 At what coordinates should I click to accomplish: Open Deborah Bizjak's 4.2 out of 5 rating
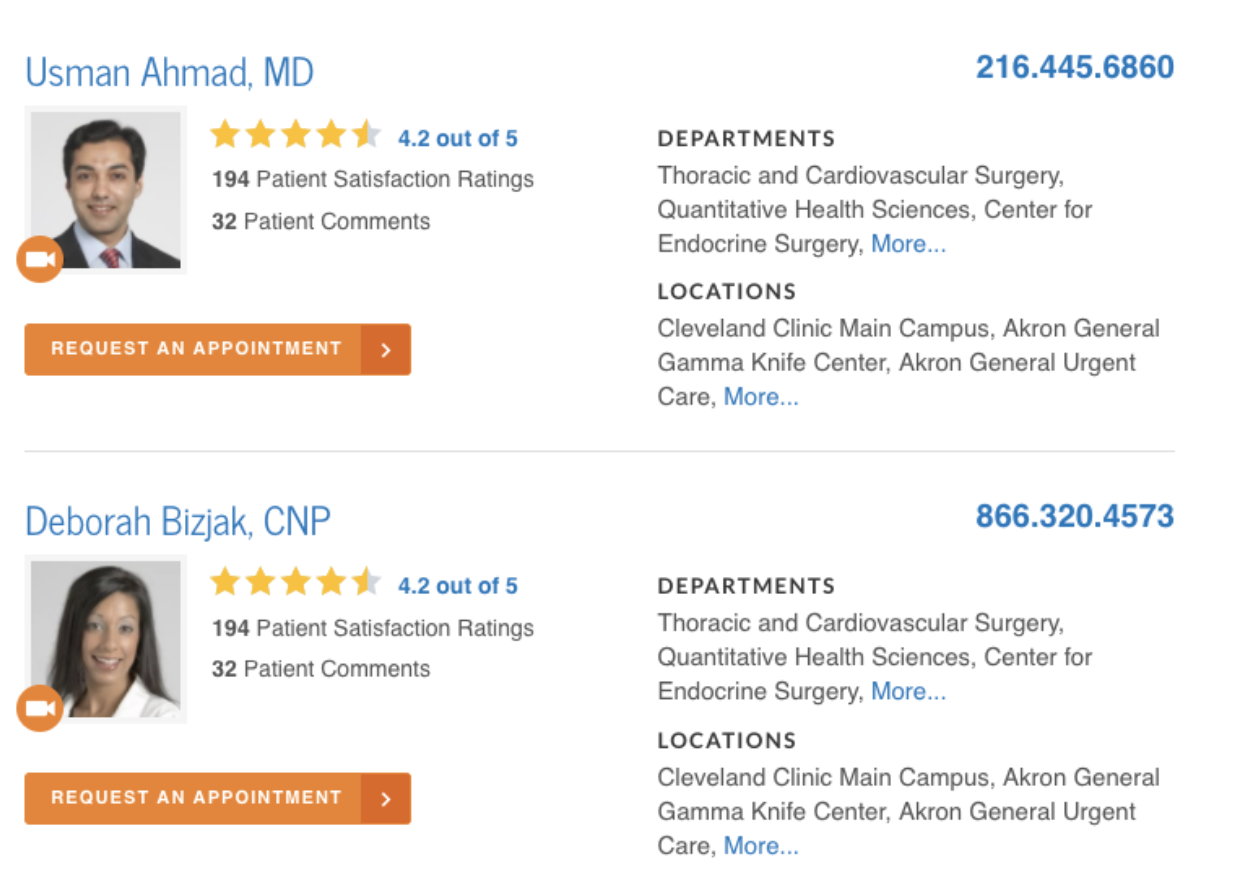click(458, 586)
